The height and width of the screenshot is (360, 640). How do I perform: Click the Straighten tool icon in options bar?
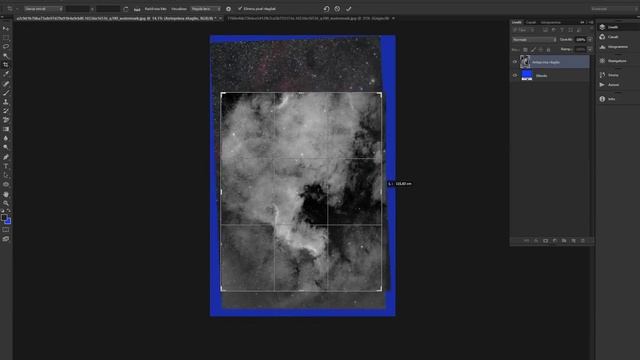pos(137,9)
